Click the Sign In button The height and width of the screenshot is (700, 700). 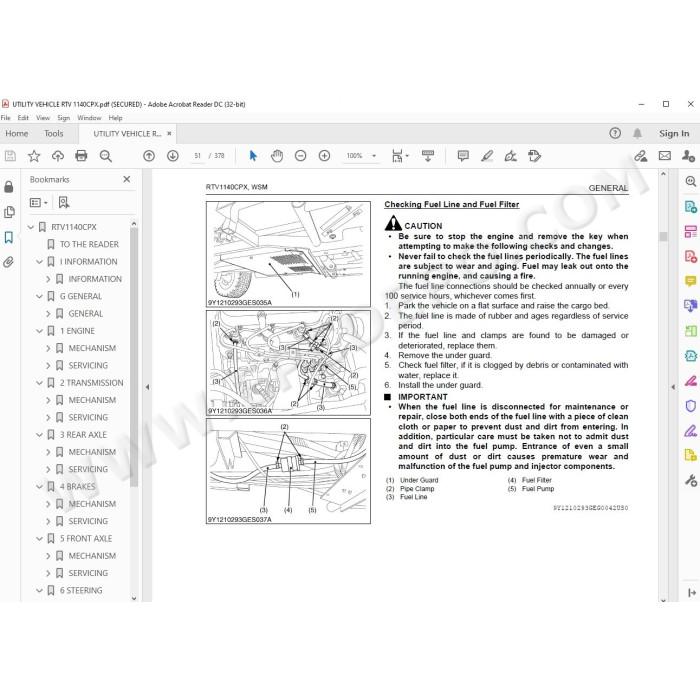(674, 133)
